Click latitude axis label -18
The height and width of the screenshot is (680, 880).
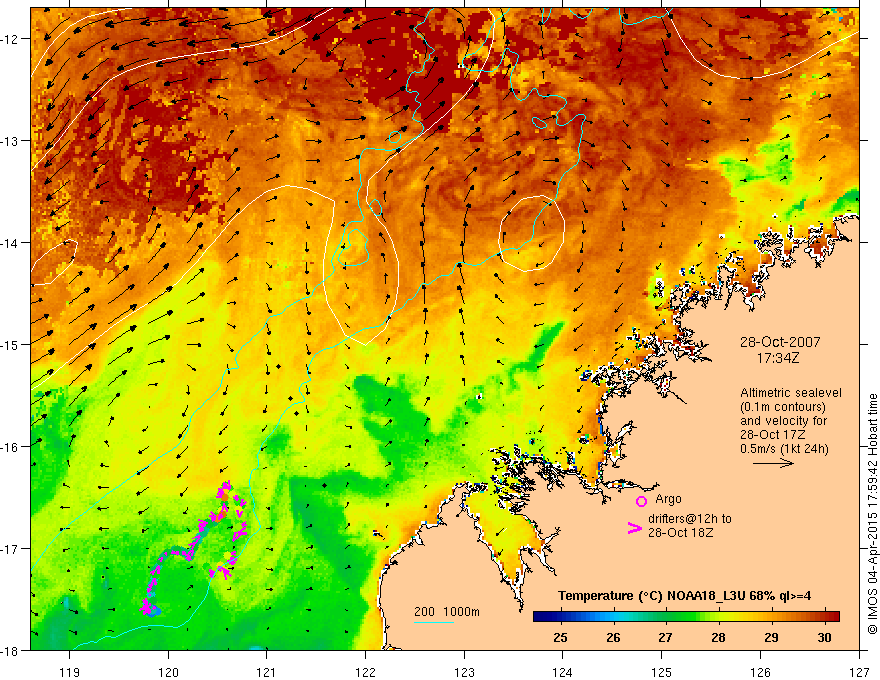pyautogui.click(x=10, y=650)
